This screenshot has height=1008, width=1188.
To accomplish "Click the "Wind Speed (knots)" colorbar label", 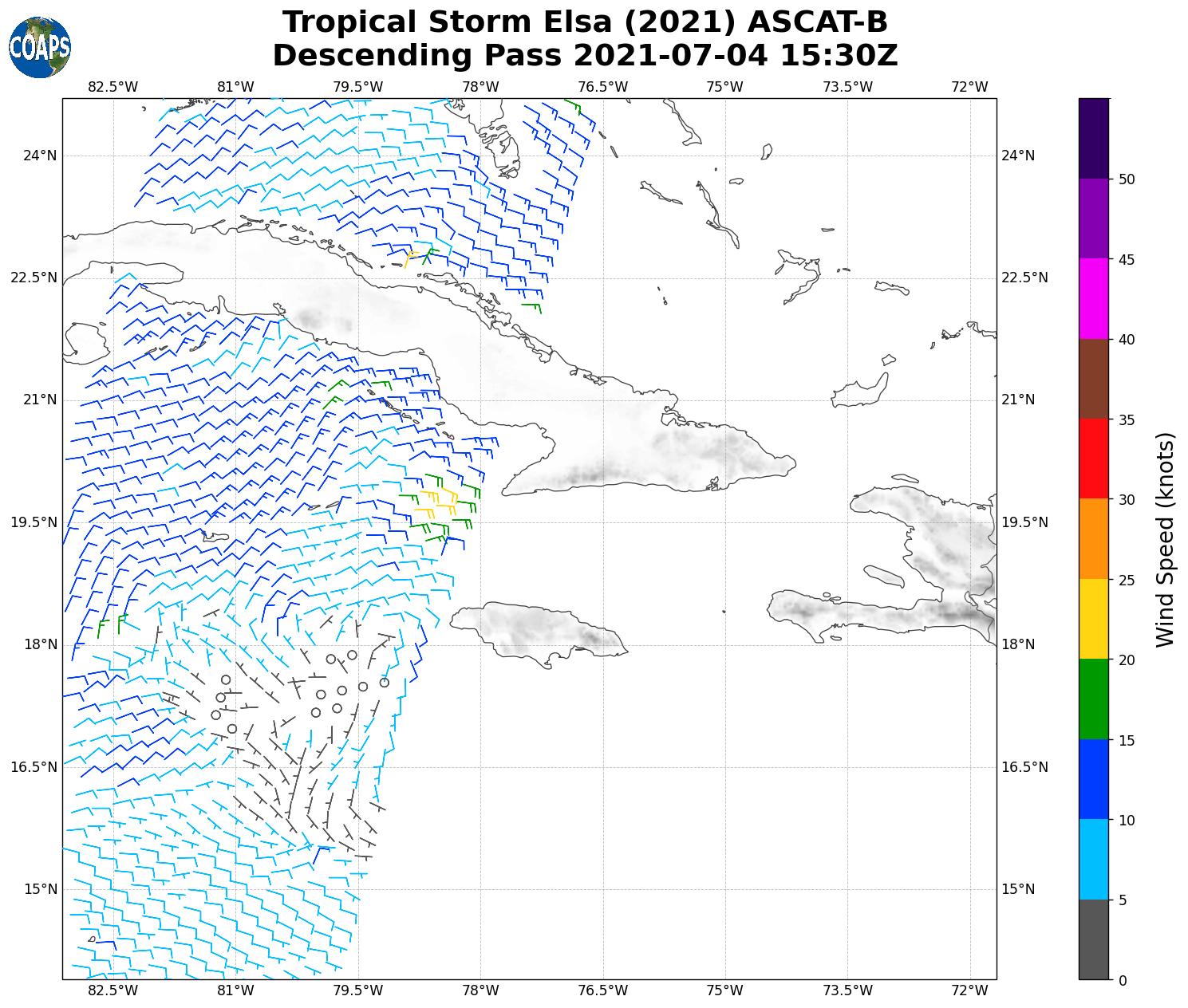I will click(x=1166, y=539).
